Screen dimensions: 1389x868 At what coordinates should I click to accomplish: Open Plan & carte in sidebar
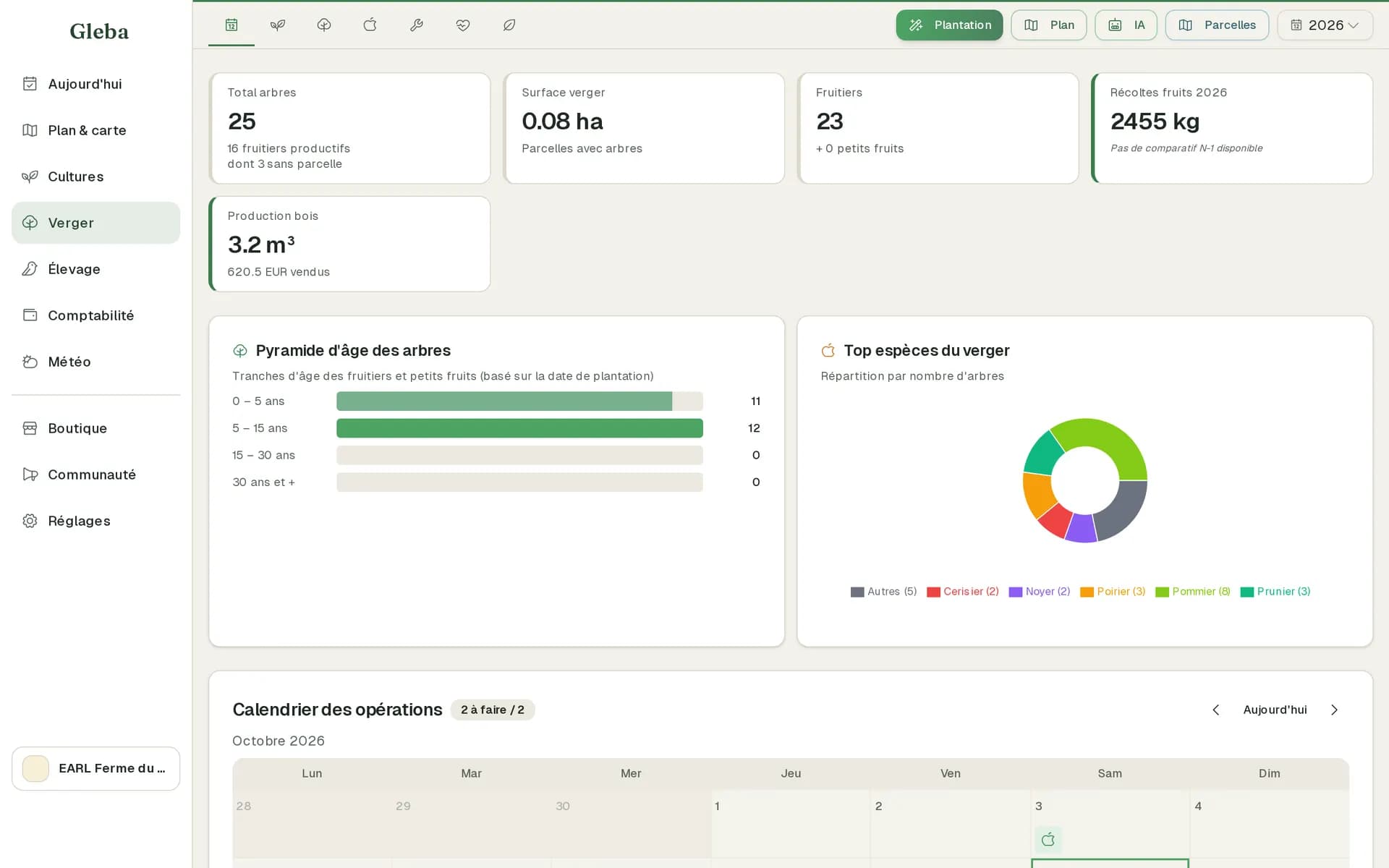coord(95,130)
